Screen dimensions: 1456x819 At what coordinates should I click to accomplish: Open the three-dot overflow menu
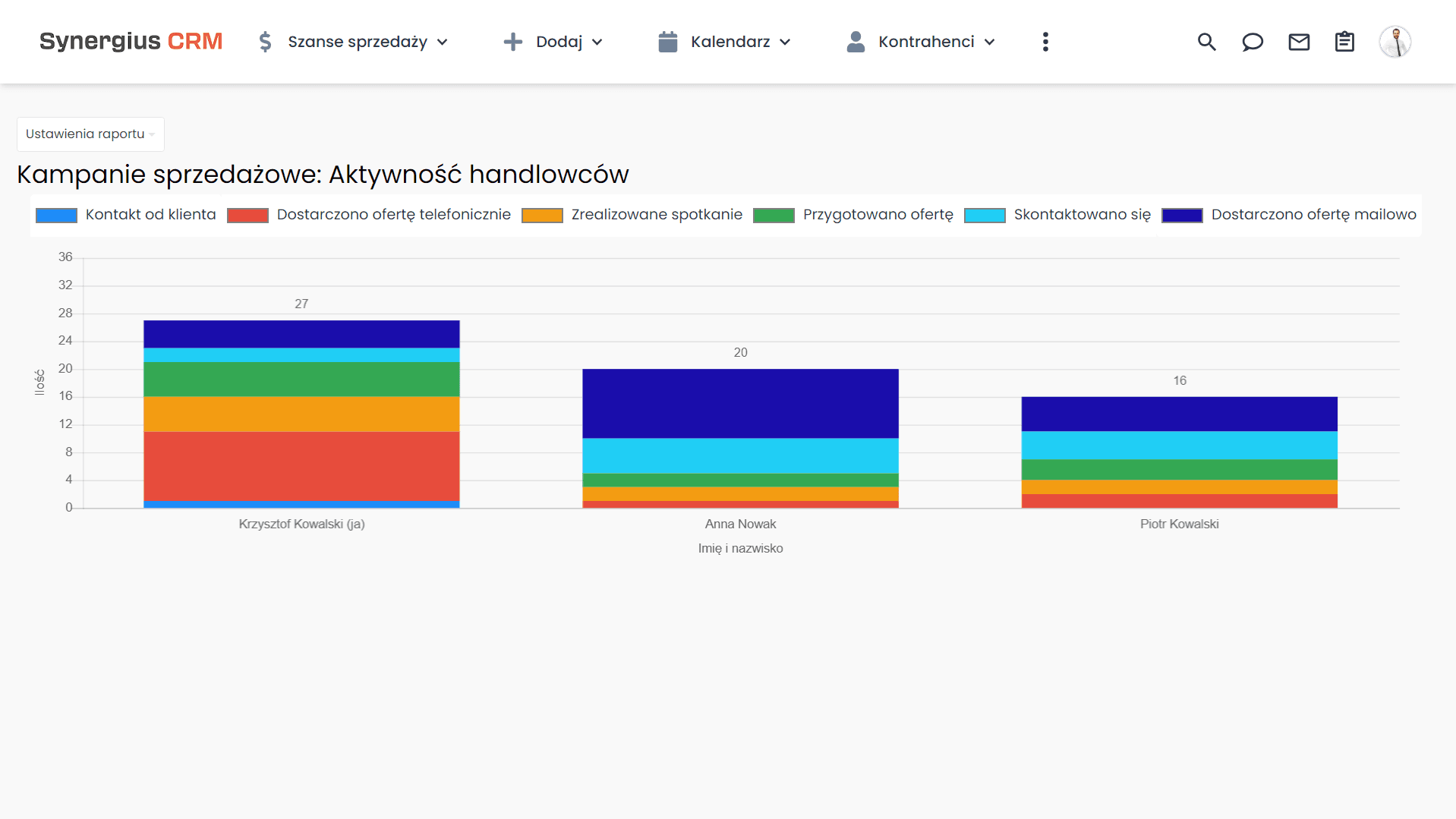tap(1045, 42)
